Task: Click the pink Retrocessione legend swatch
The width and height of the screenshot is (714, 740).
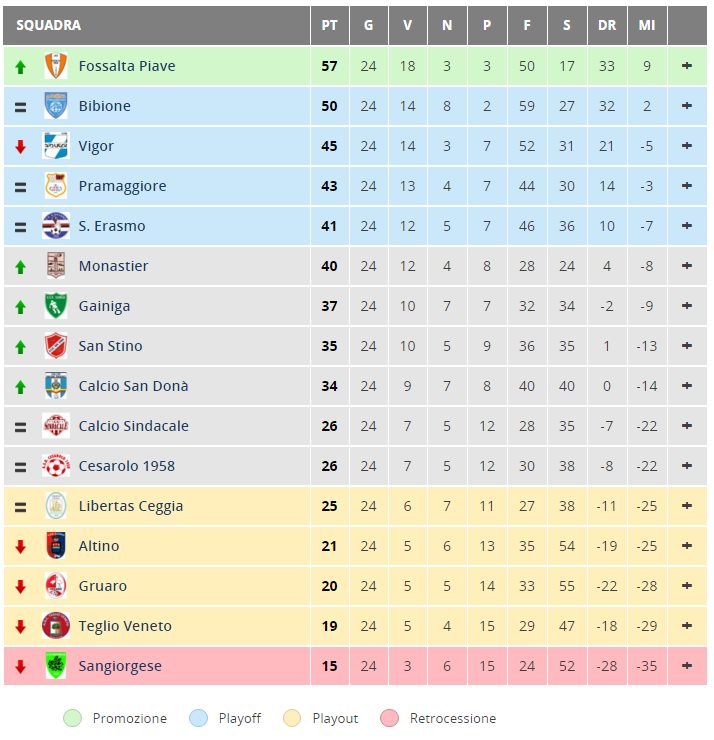Action: [x=389, y=718]
